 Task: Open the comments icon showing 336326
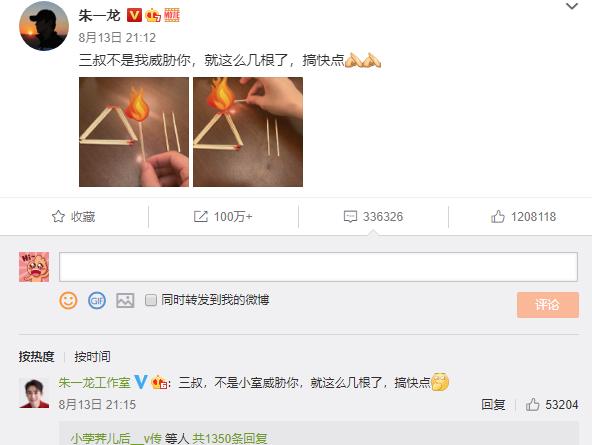pyautogui.click(x=350, y=217)
